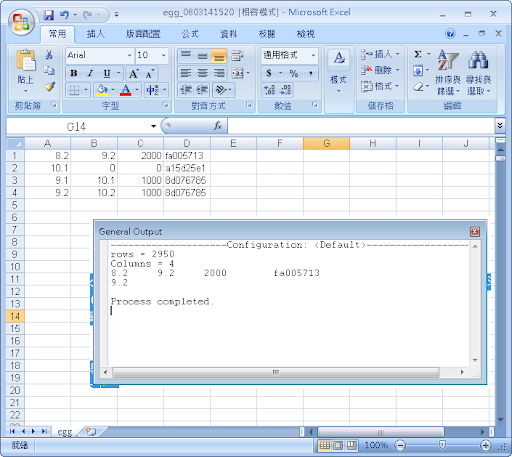512x457 pixels.
Task: Insert a new worksheet tab
Action: (91, 432)
